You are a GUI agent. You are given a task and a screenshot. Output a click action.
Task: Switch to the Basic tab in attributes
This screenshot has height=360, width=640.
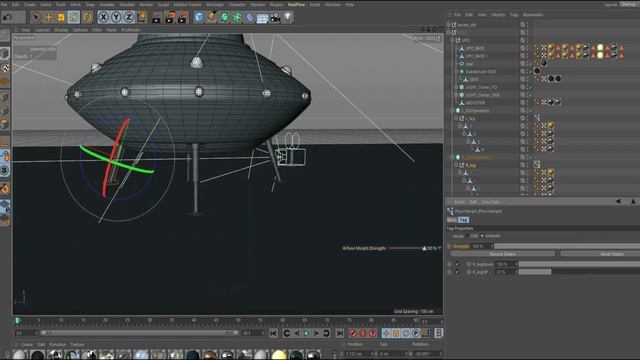(452, 220)
